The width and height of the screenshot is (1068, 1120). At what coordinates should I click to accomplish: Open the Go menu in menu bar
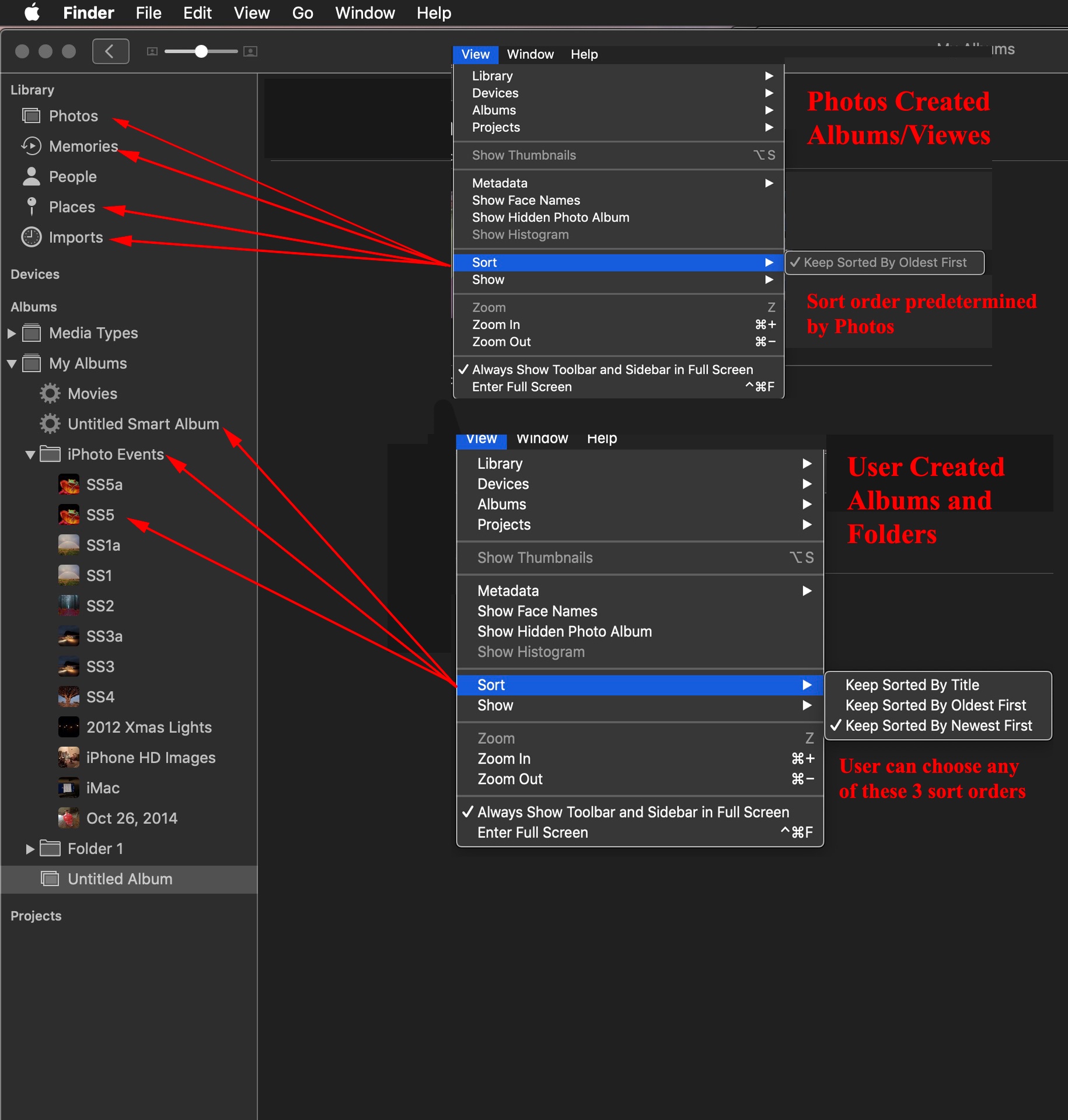click(303, 13)
